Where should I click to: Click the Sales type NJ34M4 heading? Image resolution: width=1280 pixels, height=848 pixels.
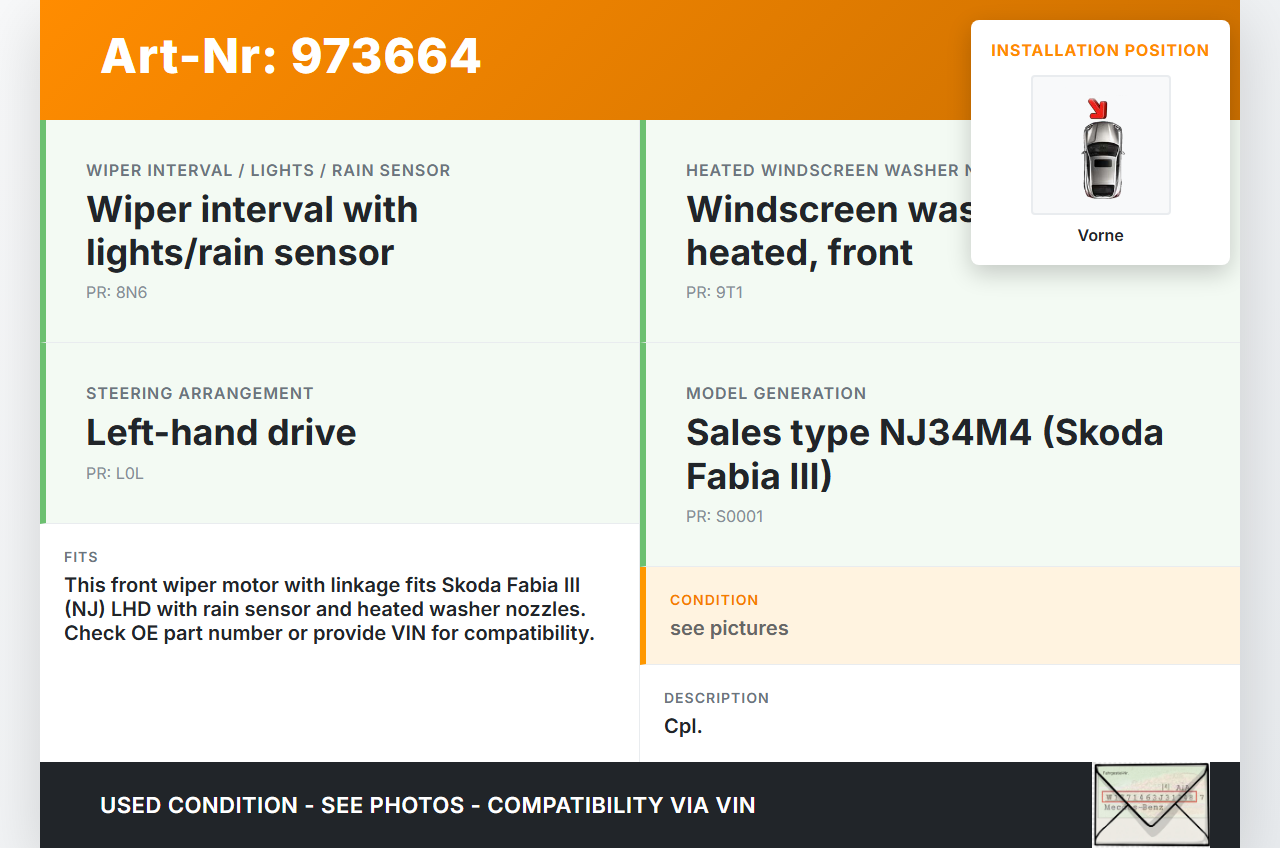(x=924, y=453)
